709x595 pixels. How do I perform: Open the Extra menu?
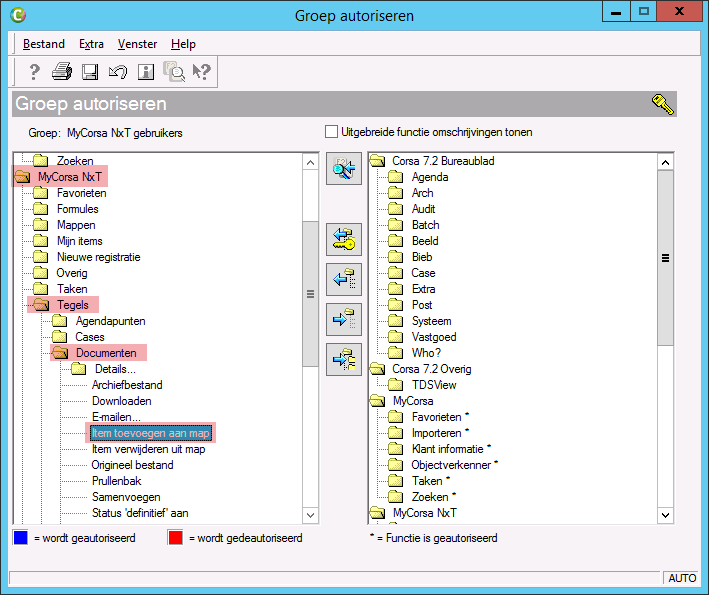tap(91, 44)
